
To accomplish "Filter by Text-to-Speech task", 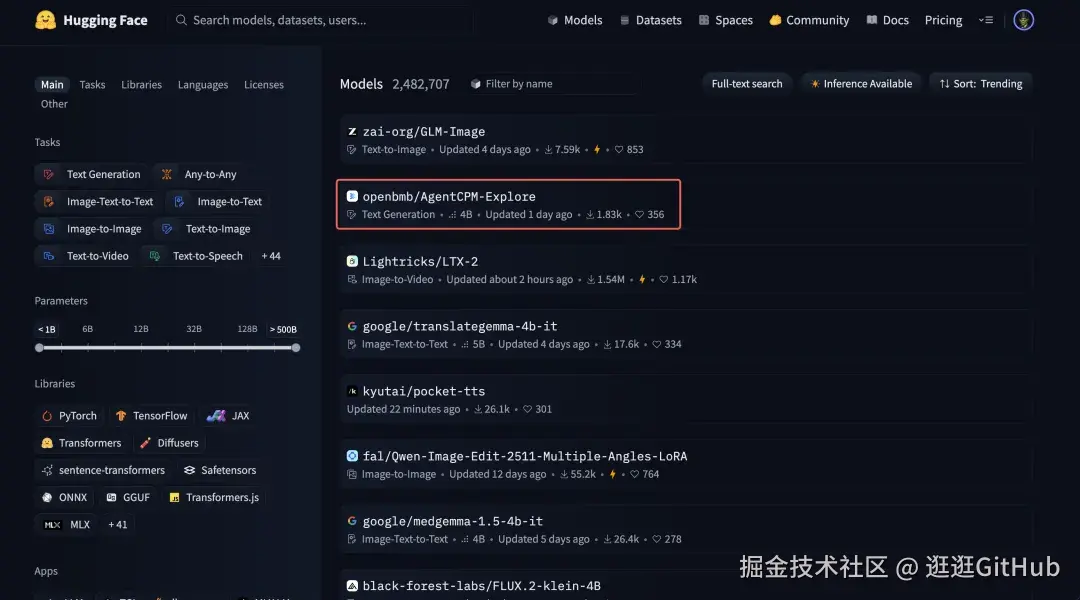I will point(196,256).
